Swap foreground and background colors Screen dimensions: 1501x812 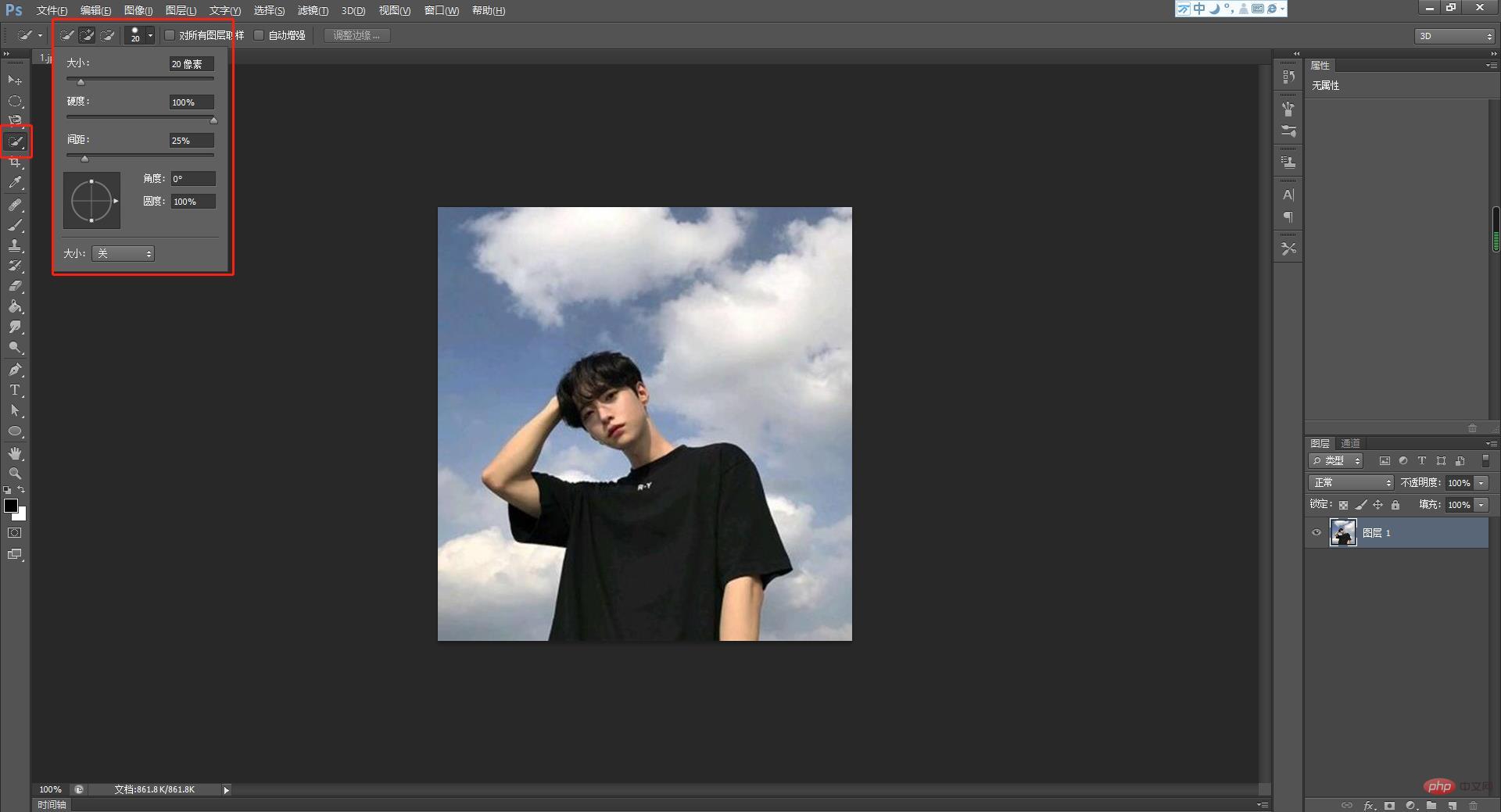(x=22, y=490)
